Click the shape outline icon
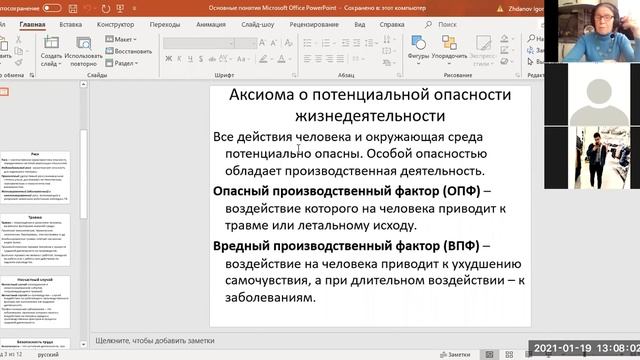The width and height of the screenshot is (640, 360). tap(504, 50)
